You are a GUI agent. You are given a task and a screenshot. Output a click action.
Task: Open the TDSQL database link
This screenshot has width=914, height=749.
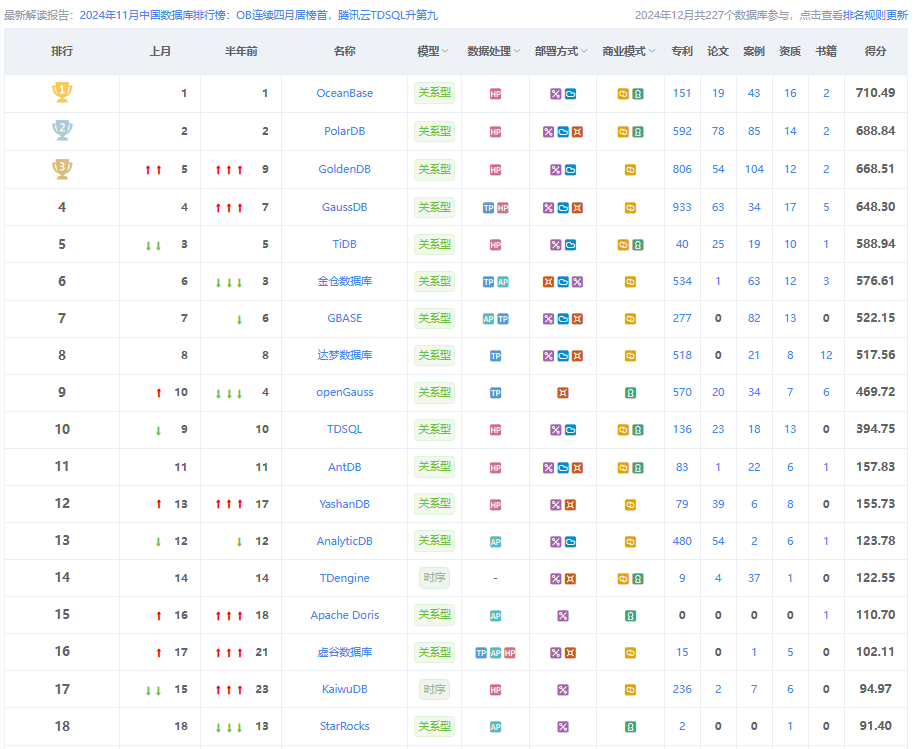tap(344, 429)
